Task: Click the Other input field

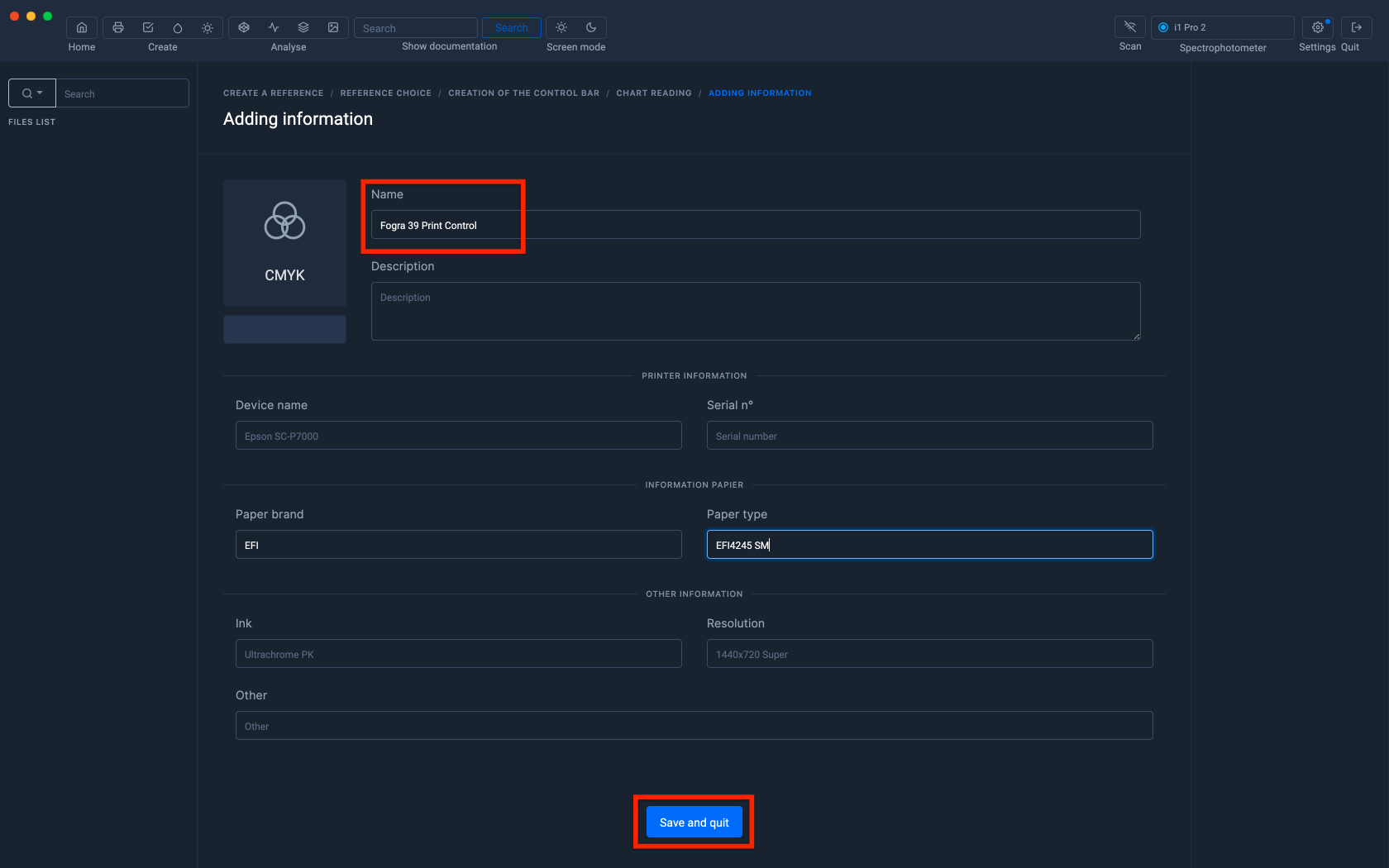Action: tap(694, 726)
